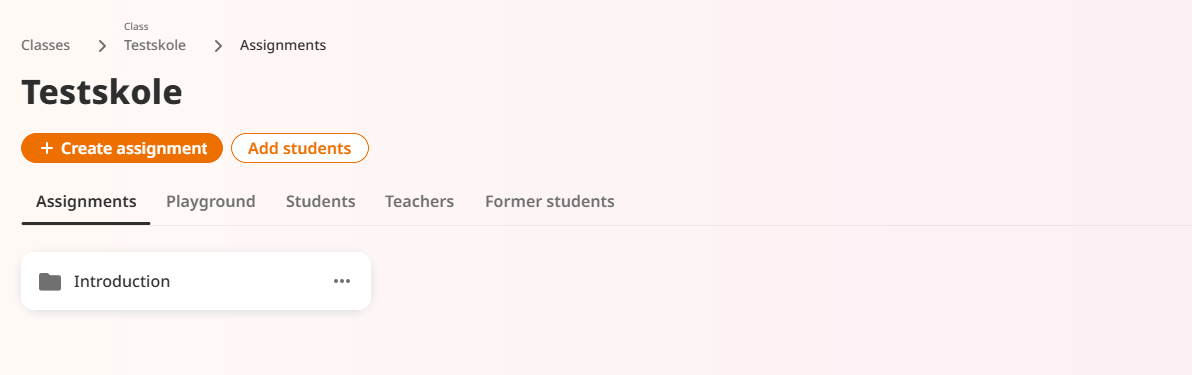Click the Add students button
Viewport: 1192px width, 375px height.
click(300, 148)
